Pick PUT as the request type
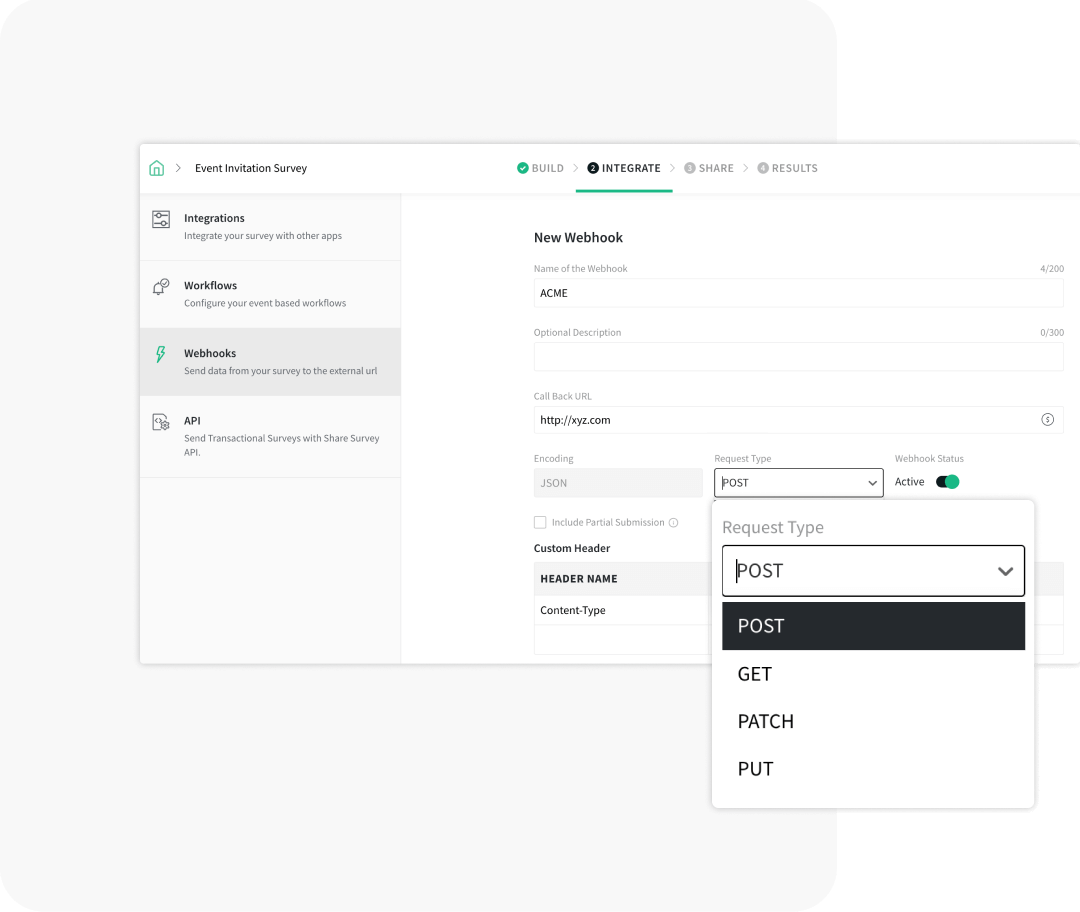The height and width of the screenshot is (912, 1080). coord(755,769)
